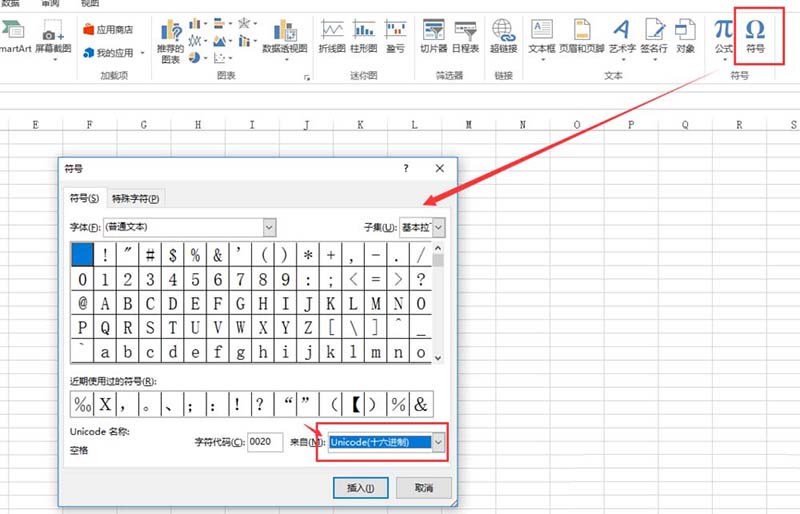Open the 符号 (Omega) symbol tool
800x514 pixels.
point(756,37)
